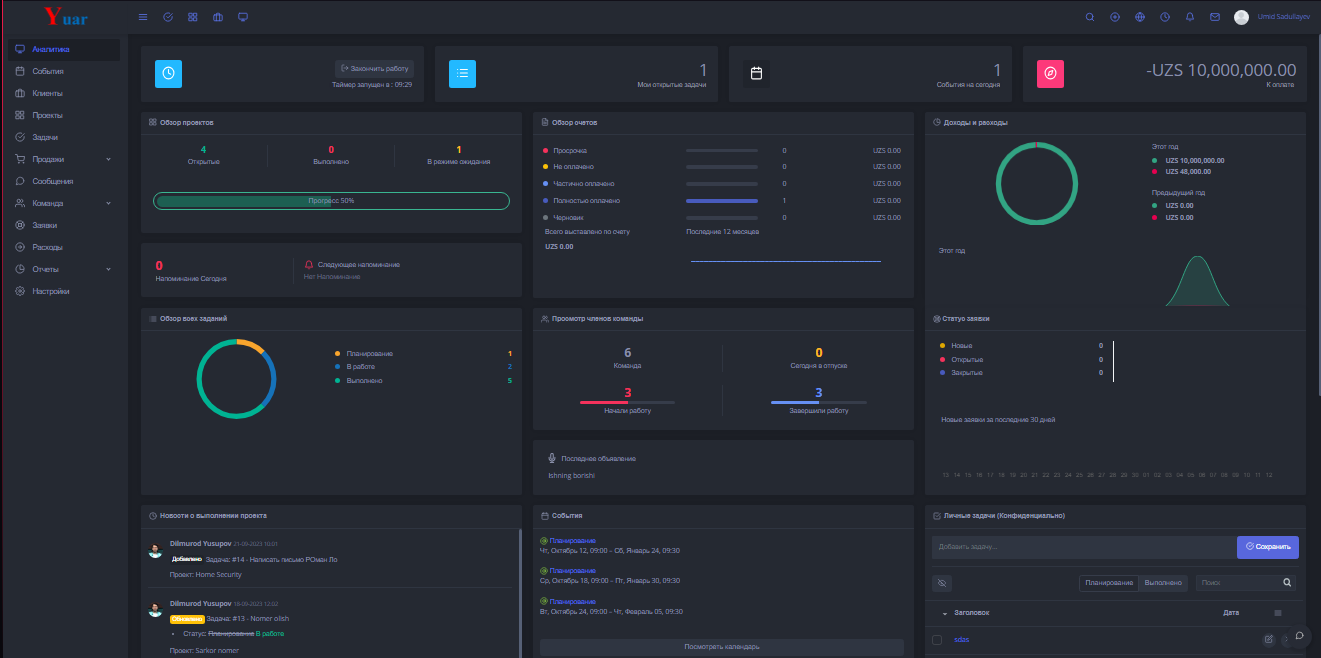Click the clock icon in top bar

point(1165,17)
